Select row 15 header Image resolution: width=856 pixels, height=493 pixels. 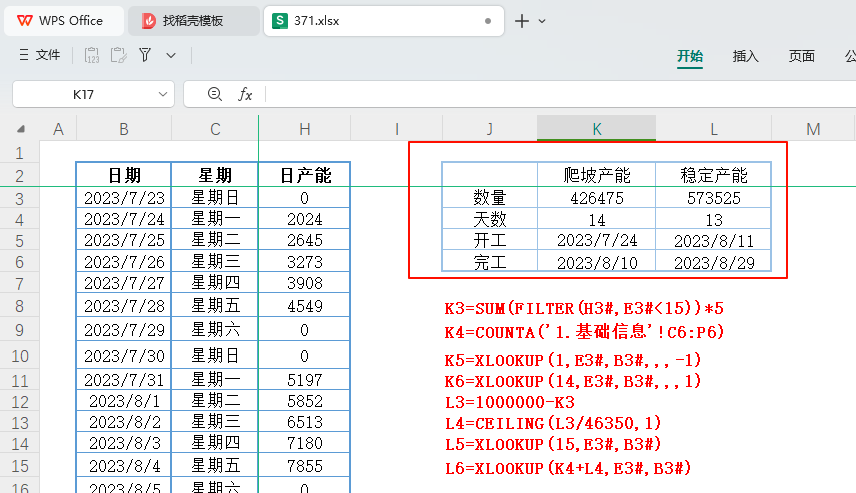(x=20, y=466)
